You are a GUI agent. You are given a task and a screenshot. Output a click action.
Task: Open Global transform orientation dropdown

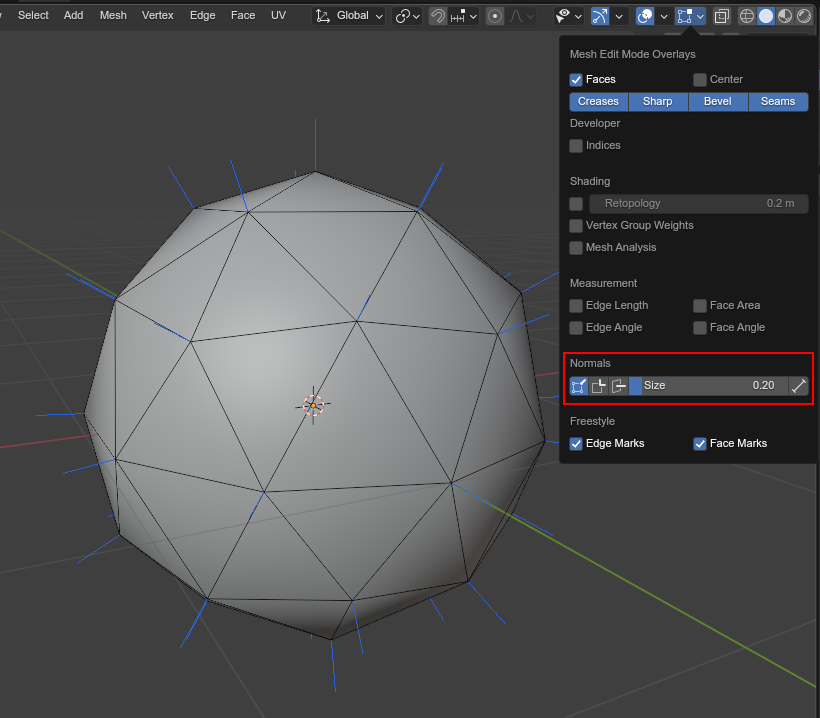349,17
